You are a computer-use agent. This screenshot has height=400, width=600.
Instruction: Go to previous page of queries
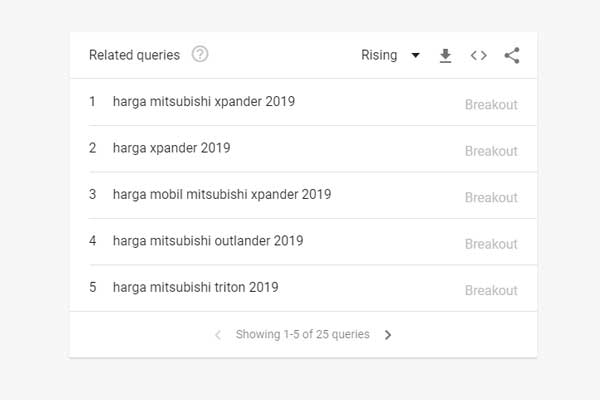pyautogui.click(x=218, y=335)
